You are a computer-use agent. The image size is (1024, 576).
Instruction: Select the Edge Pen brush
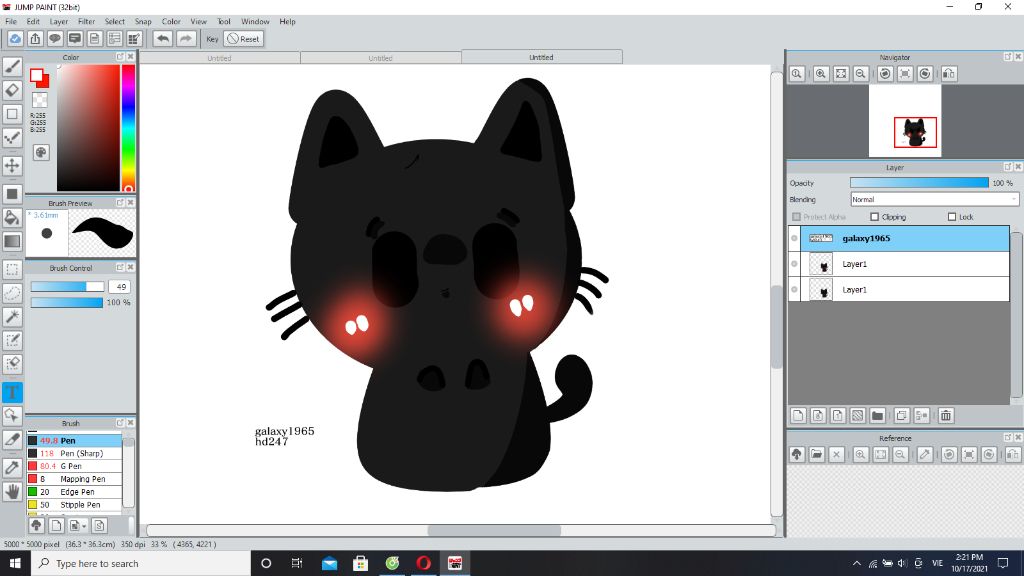pos(74,492)
